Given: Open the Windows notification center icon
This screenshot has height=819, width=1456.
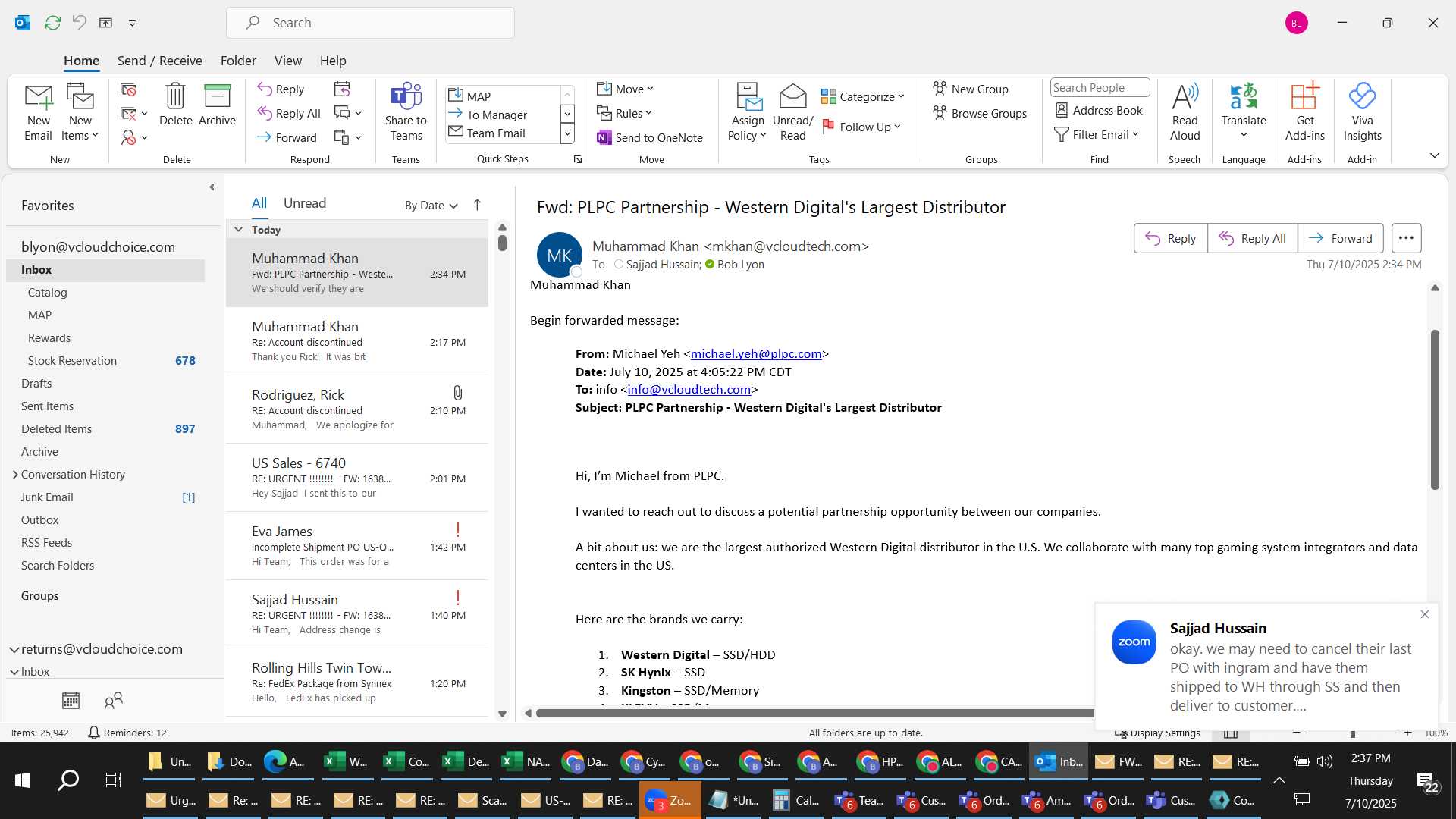Looking at the screenshot, I should pyautogui.click(x=1426, y=782).
